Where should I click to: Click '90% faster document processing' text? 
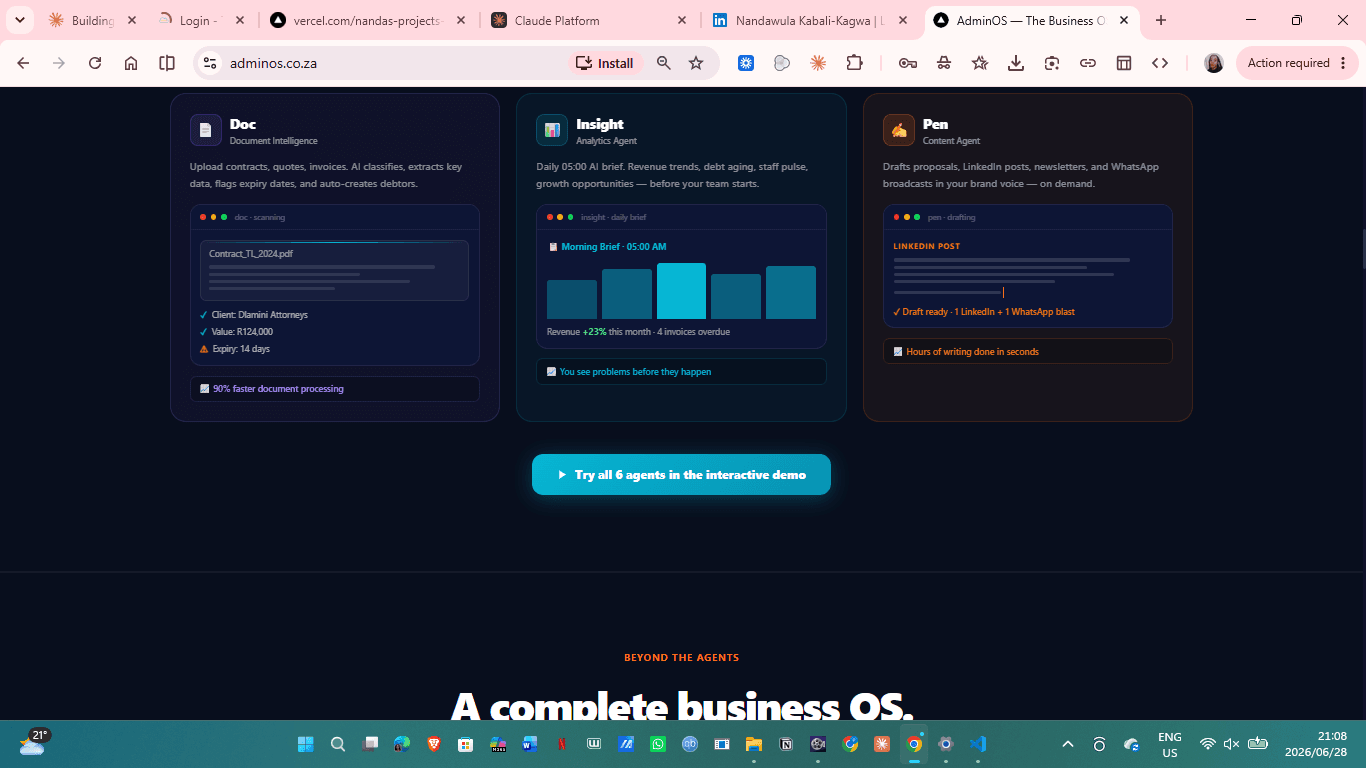pyautogui.click(x=278, y=389)
